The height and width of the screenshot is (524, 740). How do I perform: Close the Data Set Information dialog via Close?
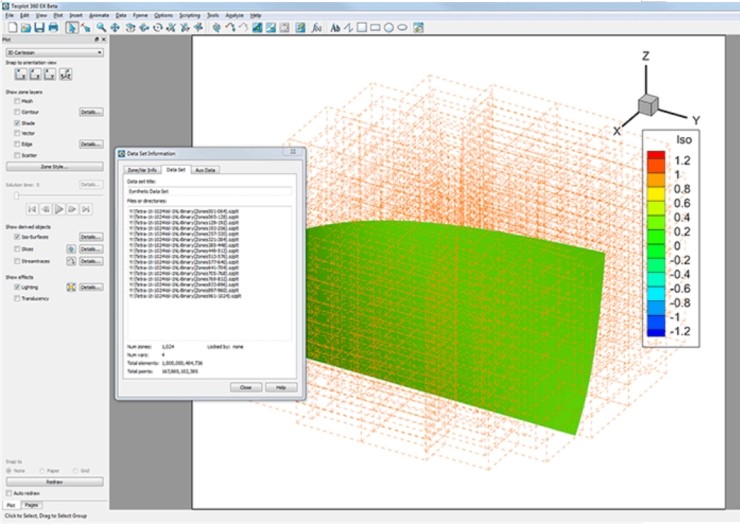point(245,387)
